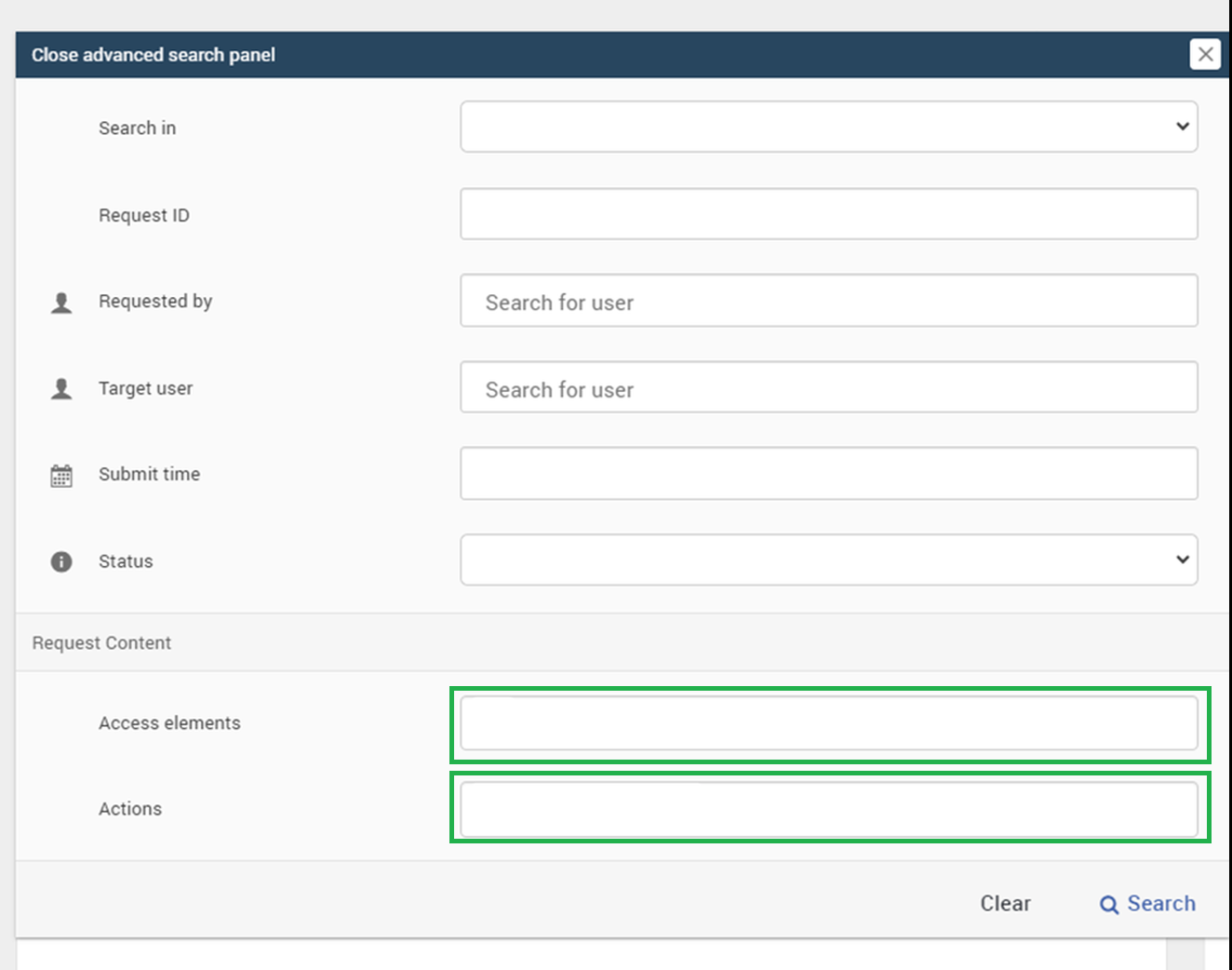Close the advanced search panel with X
The width and height of the screenshot is (1232, 970).
pos(1205,54)
